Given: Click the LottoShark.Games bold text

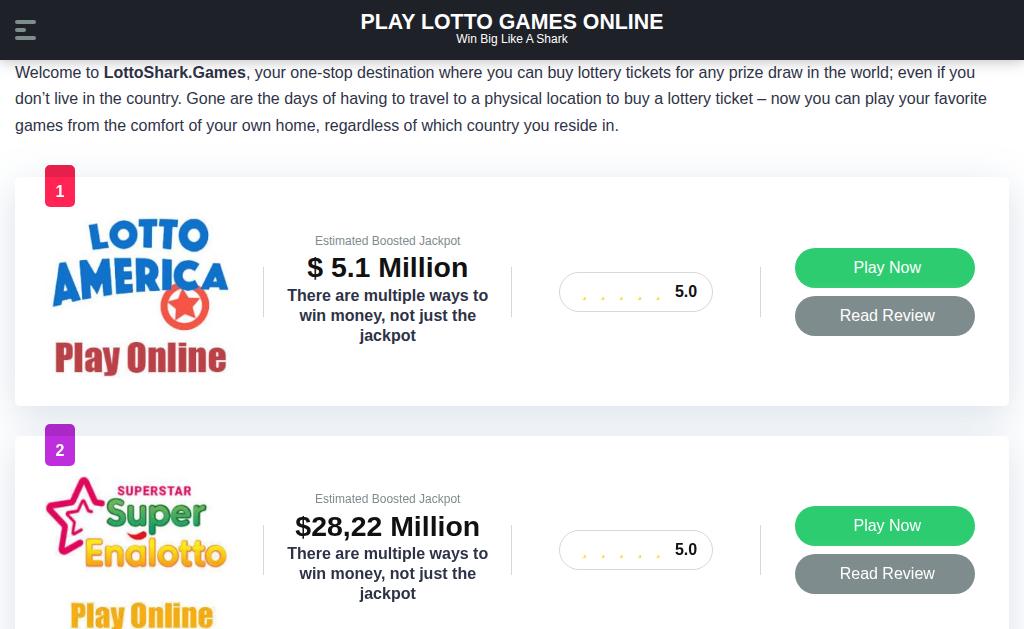Looking at the screenshot, I should click(175, 73).
